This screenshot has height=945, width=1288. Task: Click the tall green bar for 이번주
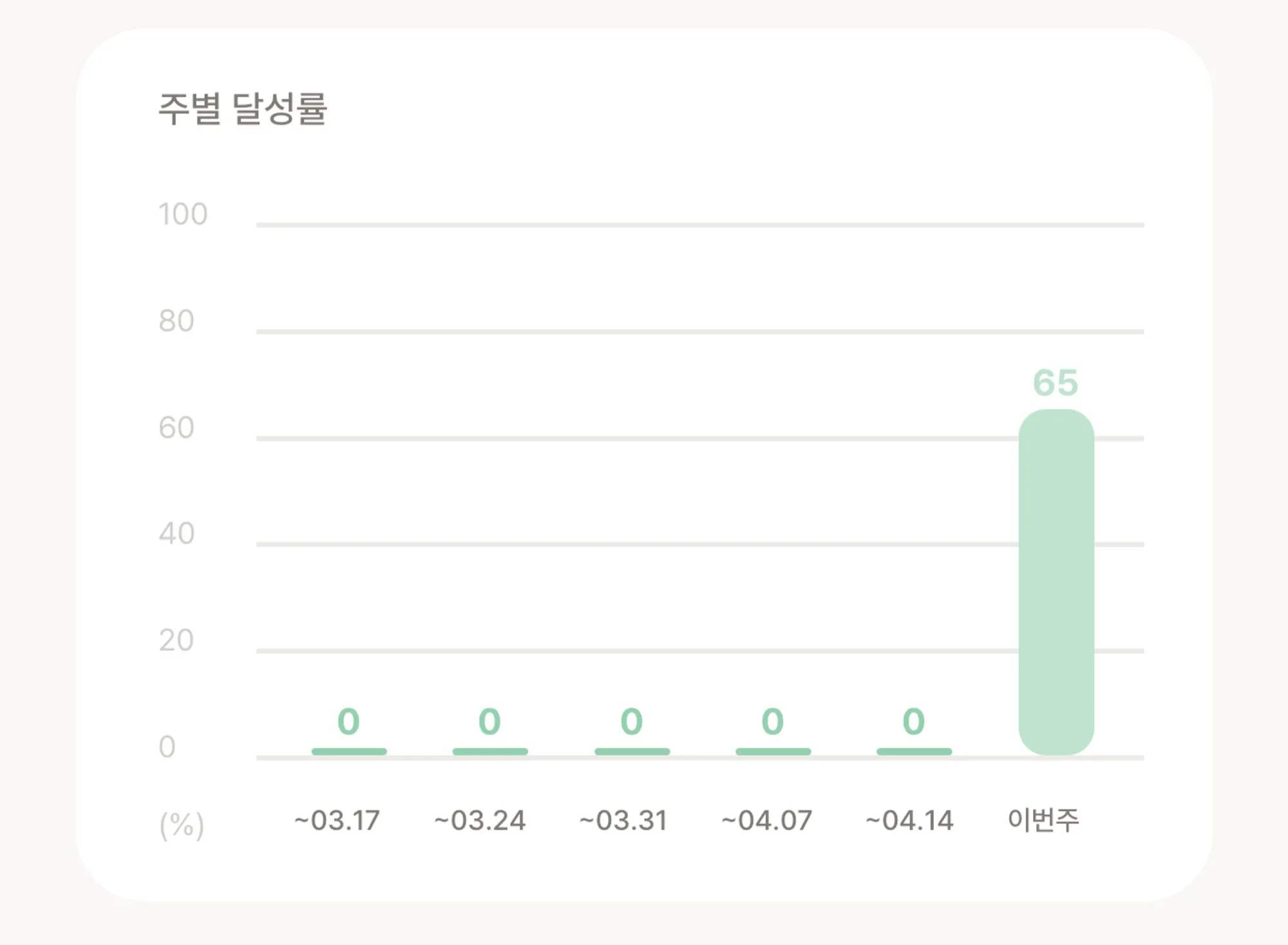[1056, 582]
